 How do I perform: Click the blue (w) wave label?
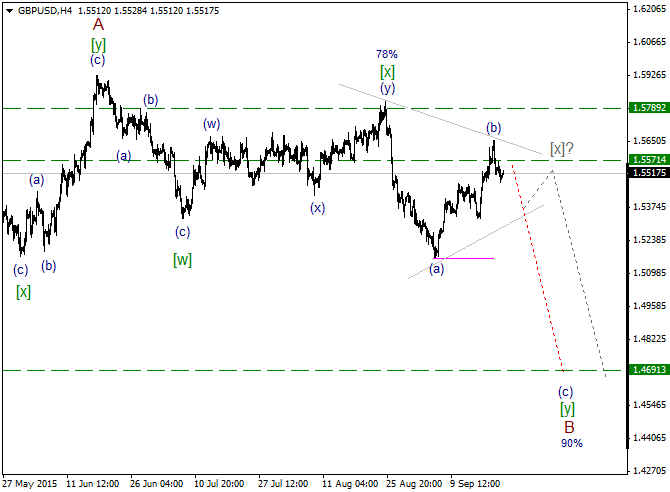[212, 124]
